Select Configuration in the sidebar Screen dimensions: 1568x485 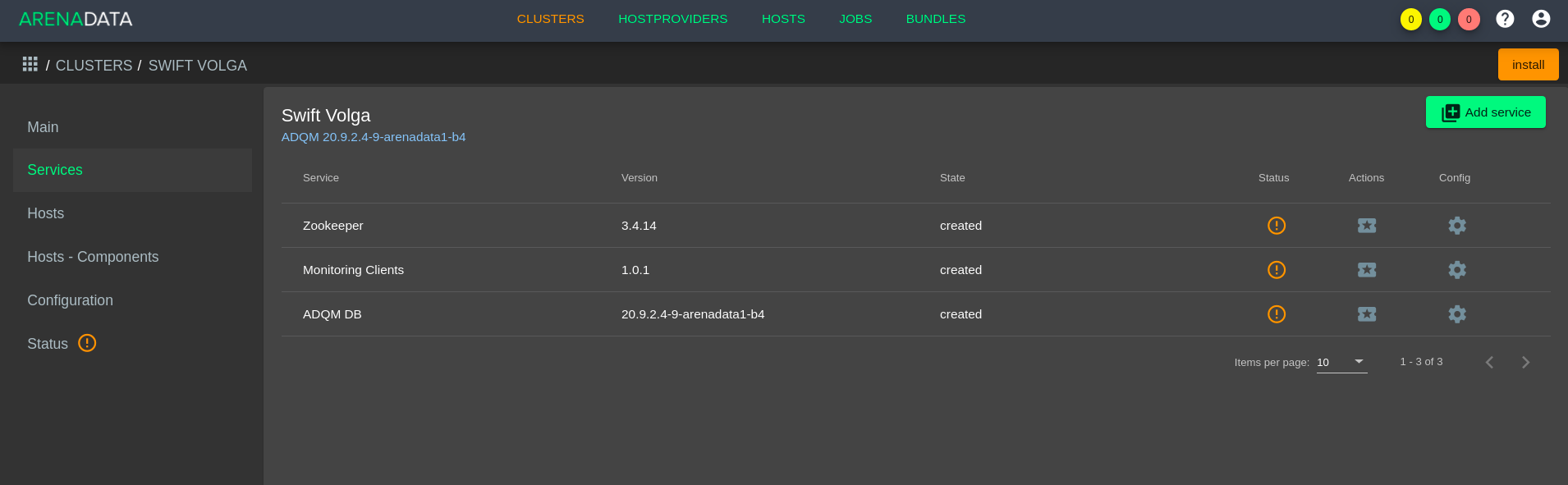[132, 300]
